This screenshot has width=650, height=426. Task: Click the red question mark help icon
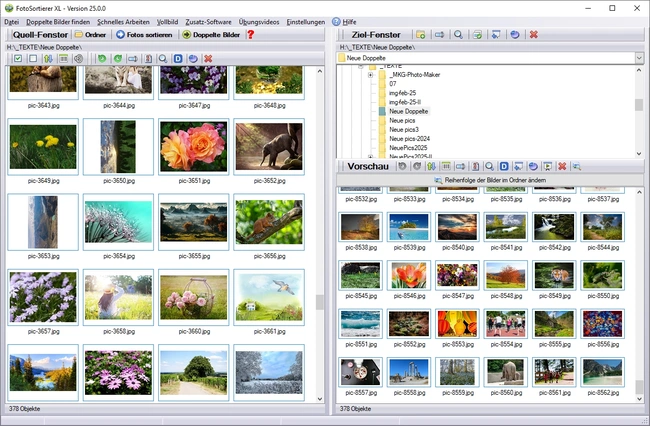click(250, 35)
